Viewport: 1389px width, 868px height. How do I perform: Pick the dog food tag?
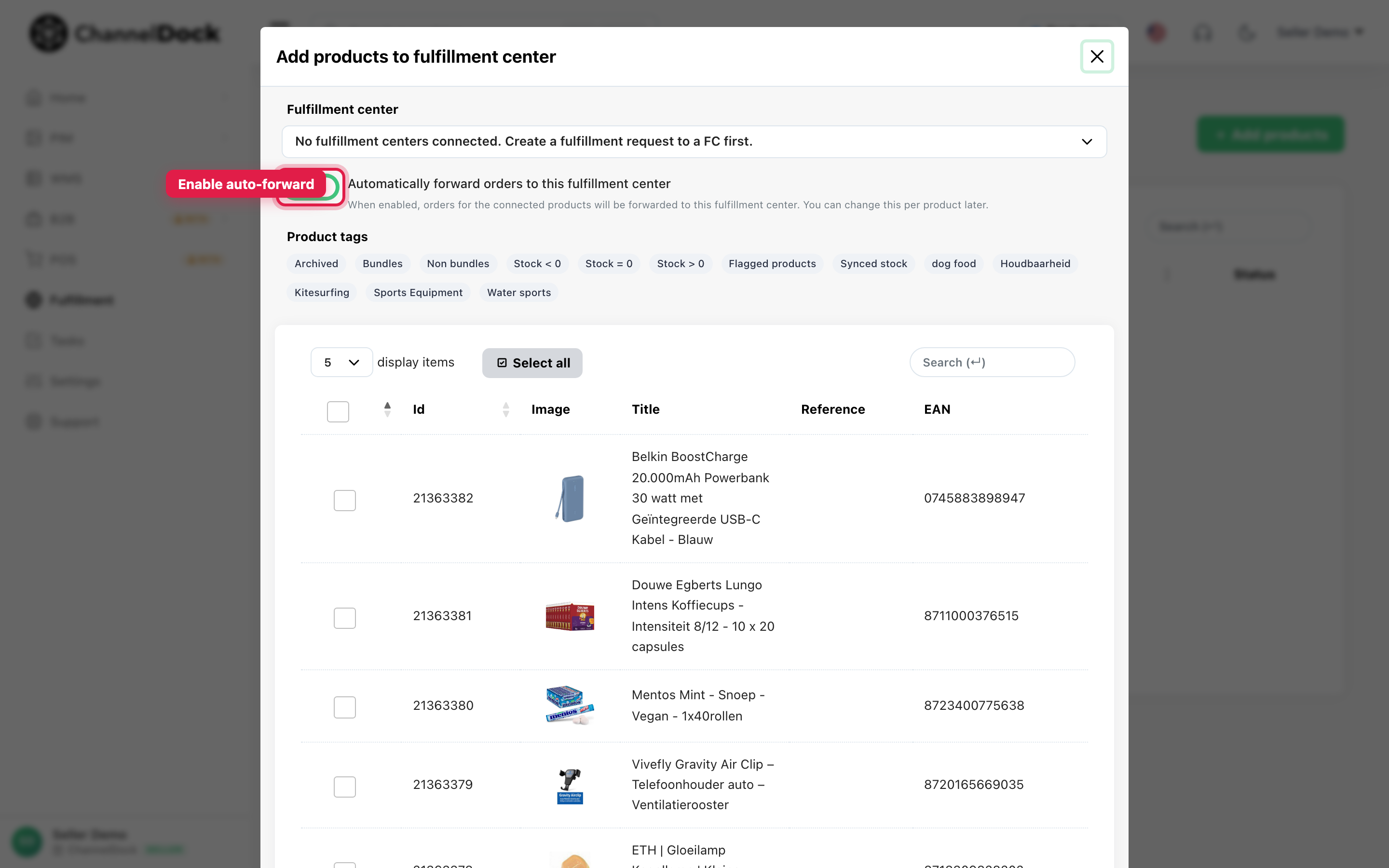point(953,263)
